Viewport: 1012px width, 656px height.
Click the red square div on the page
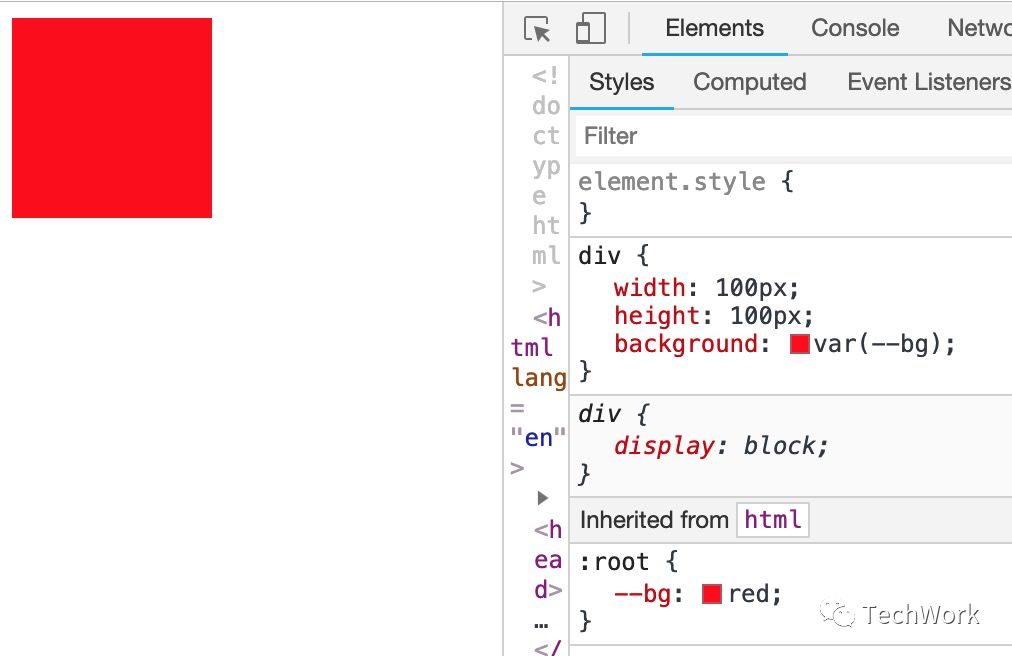(112, 118)
